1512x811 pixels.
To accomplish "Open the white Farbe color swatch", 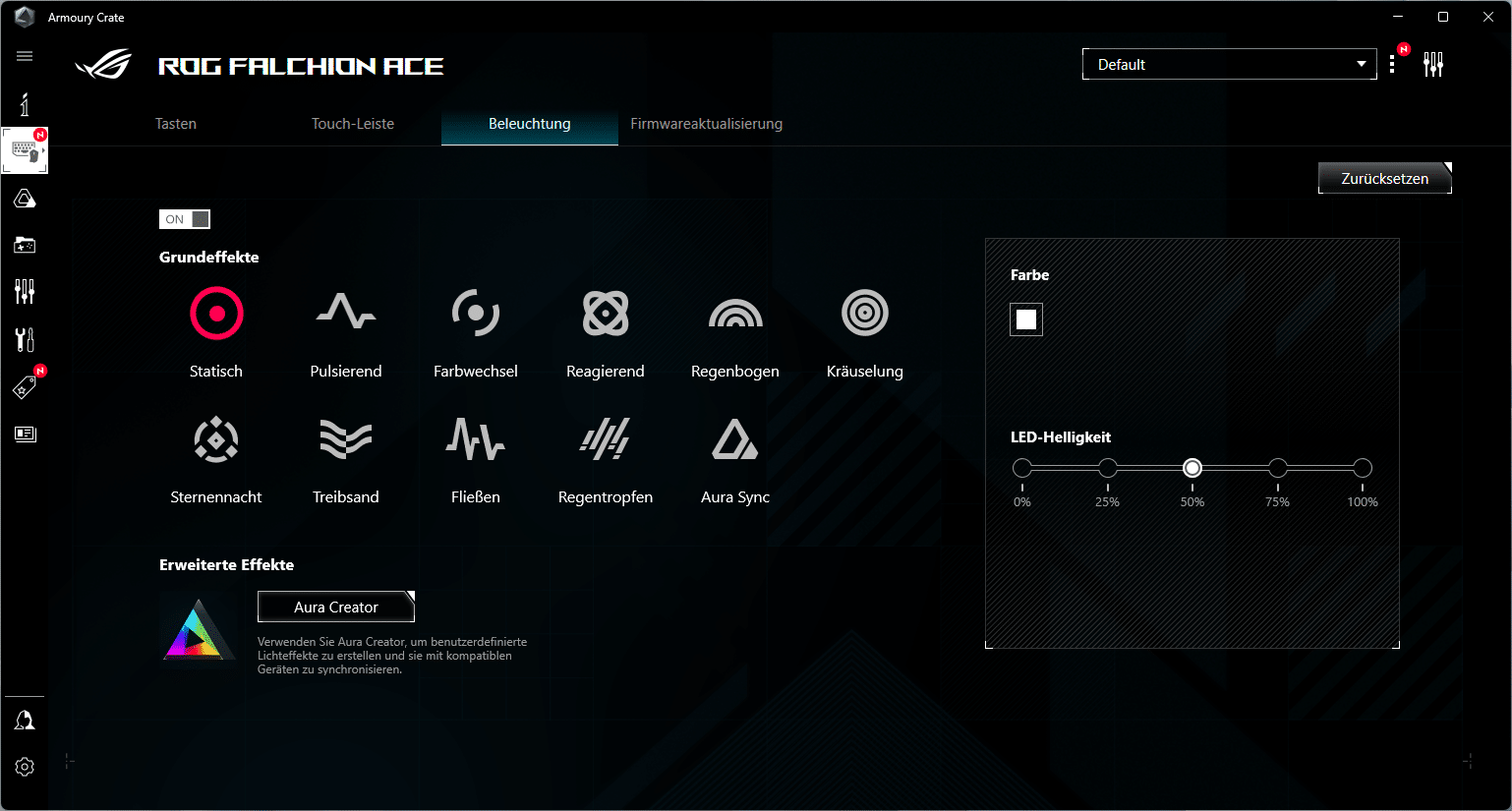I will pos(1025,319).
